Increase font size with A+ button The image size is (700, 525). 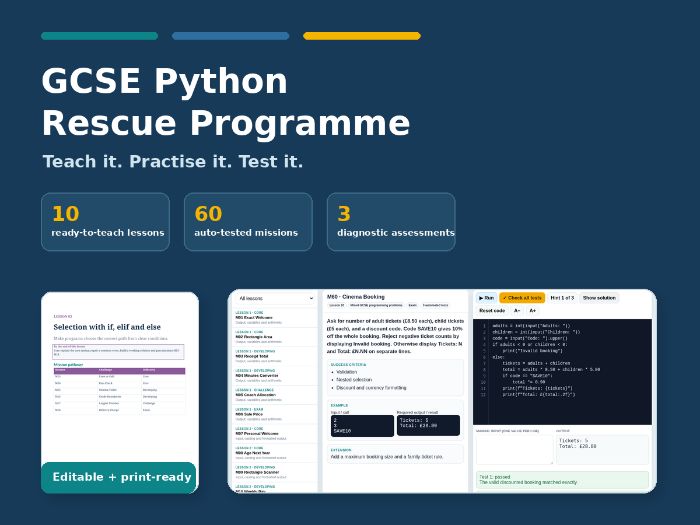pos(533,310)
